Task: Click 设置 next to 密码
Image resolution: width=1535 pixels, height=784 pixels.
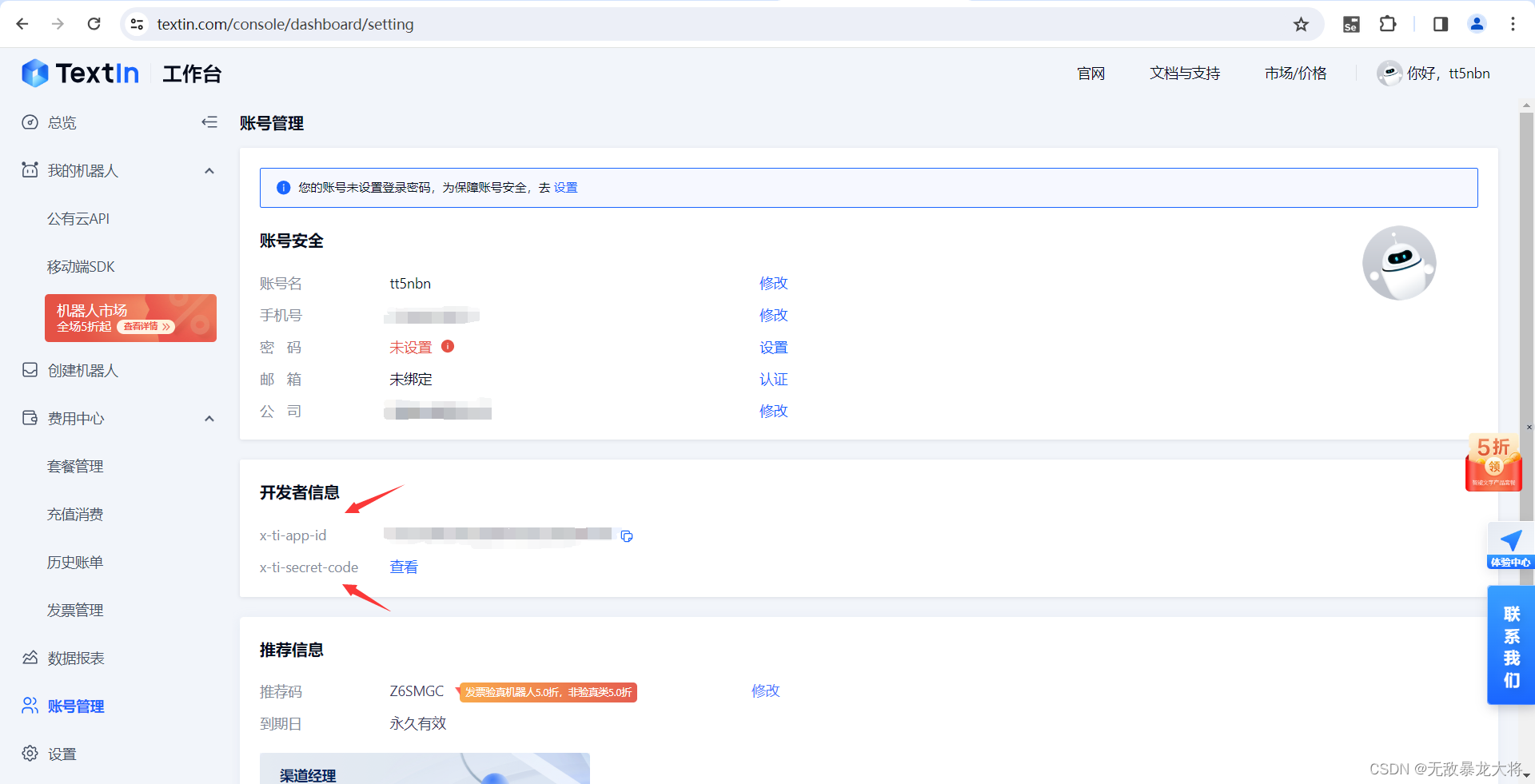Action: [x=773, y=347]
